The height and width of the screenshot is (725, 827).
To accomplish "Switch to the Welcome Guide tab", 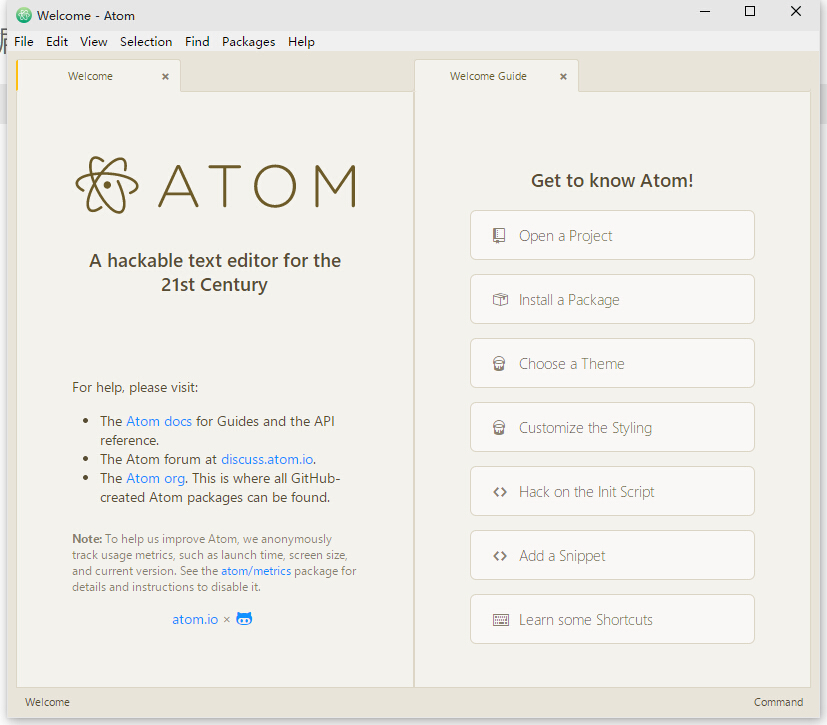I will point(488,75).
